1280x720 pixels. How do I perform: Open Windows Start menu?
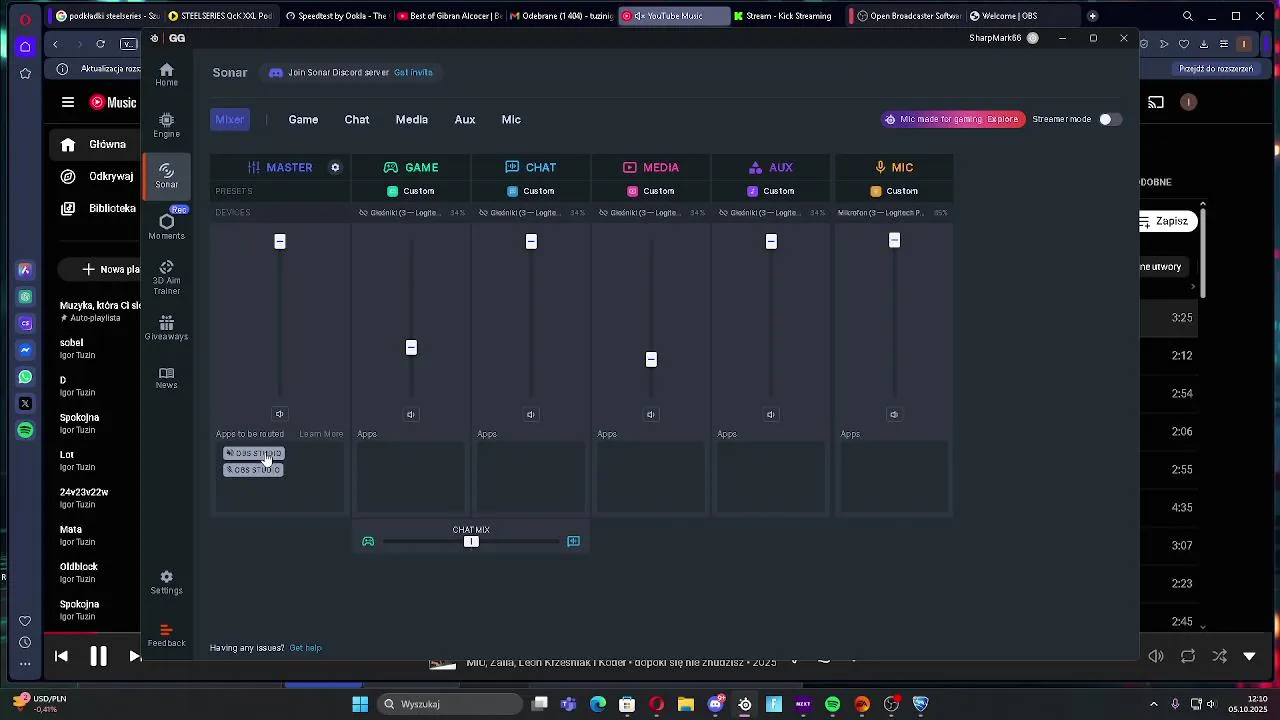click(360, 704)
